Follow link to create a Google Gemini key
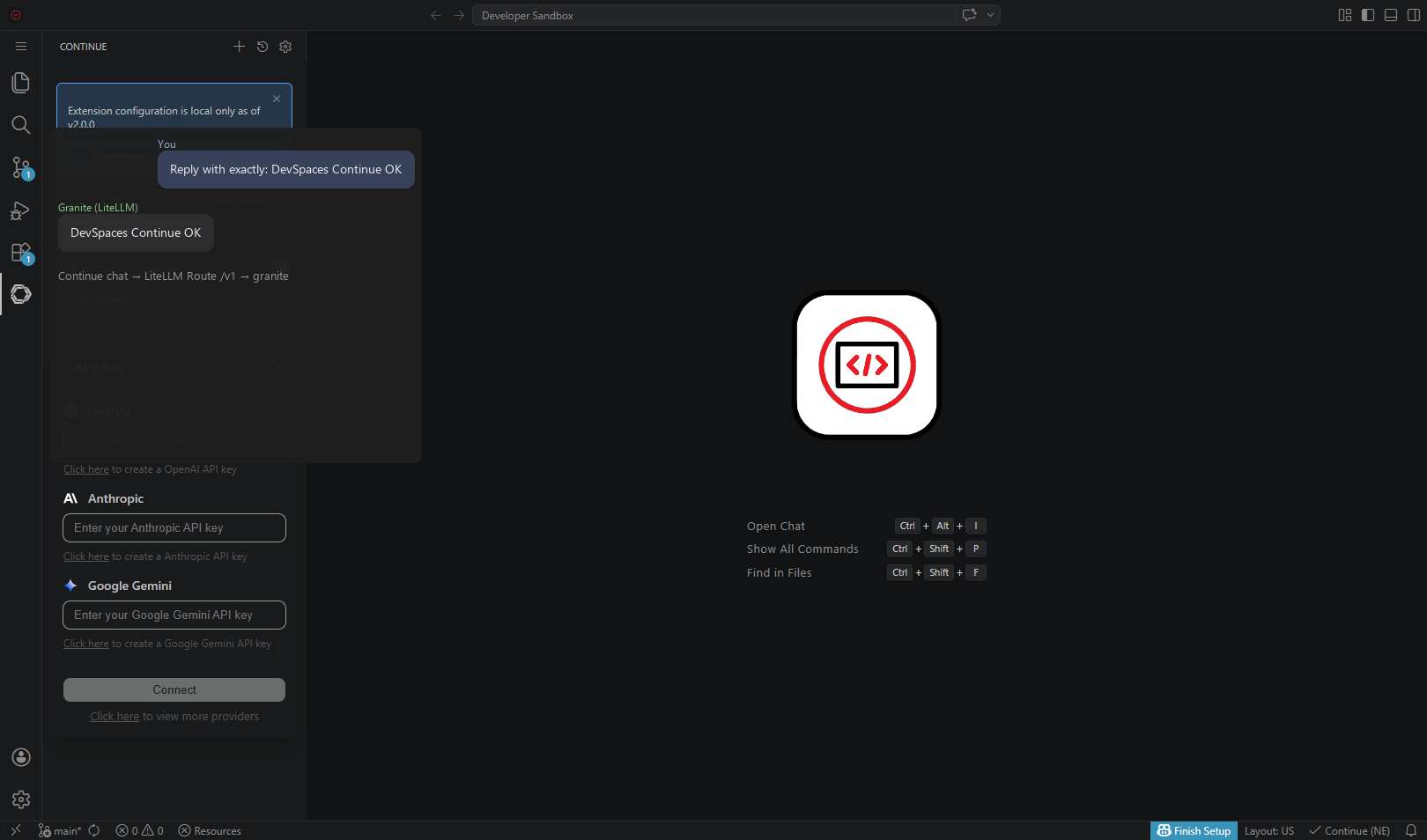The image size is (1427, 840). (86, 644)
